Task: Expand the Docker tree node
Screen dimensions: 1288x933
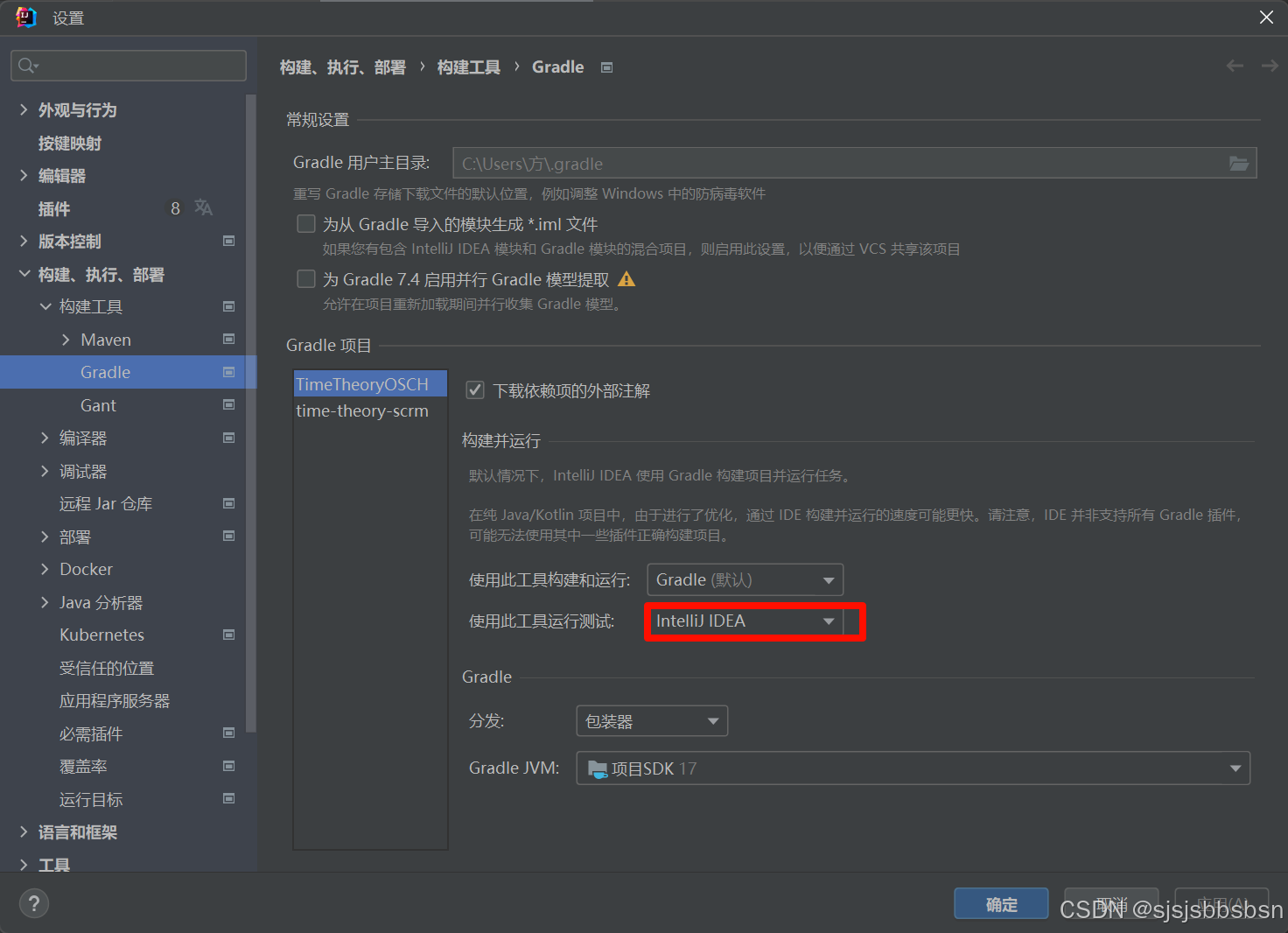Action: point(45,569)
